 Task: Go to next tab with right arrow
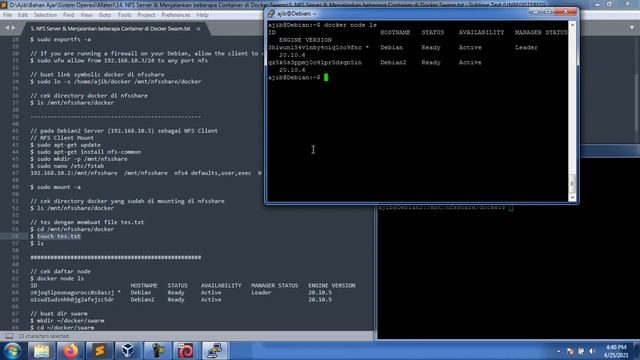click(x=13, y=28)
